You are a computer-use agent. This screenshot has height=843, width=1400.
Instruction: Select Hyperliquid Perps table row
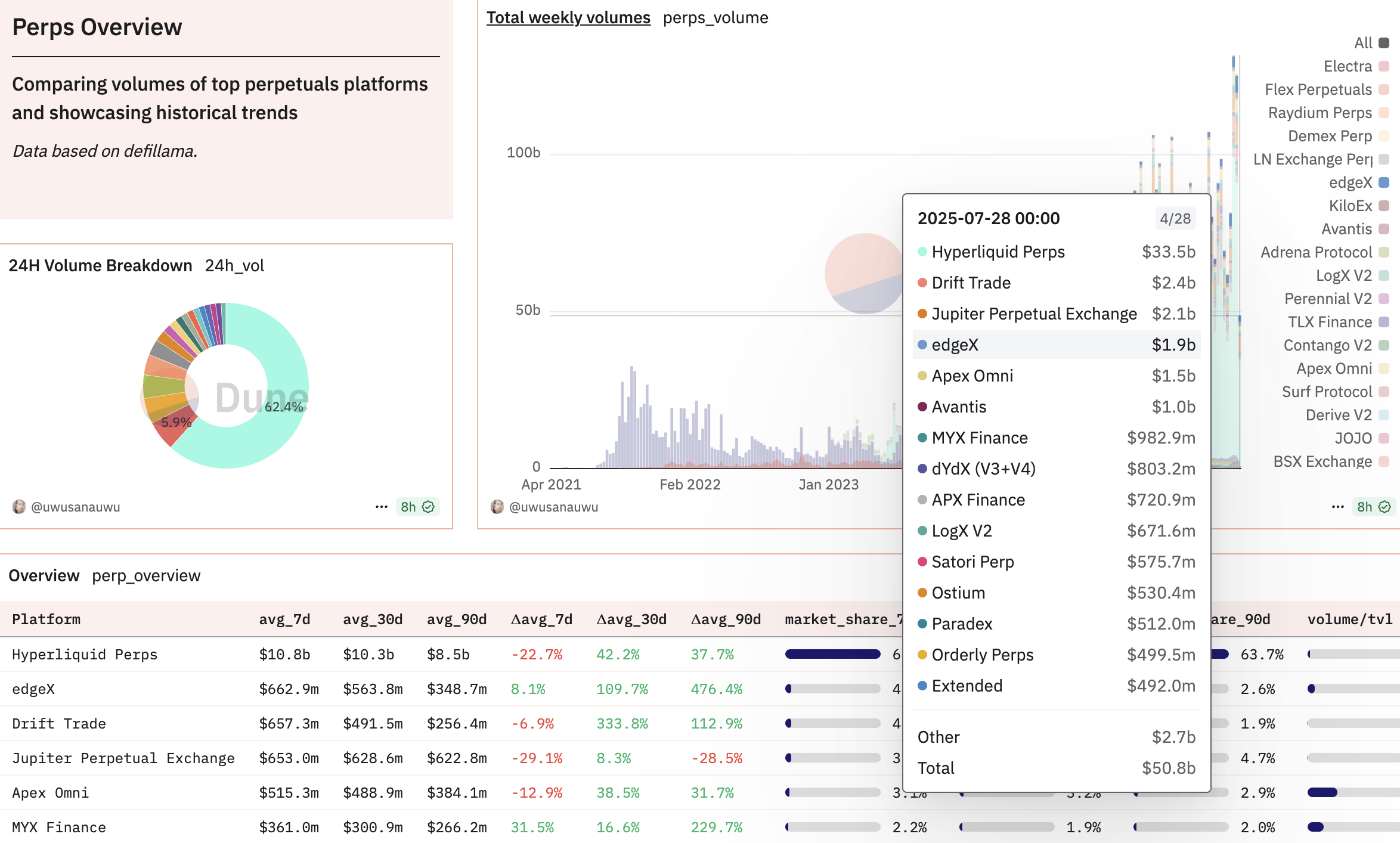click(85, 655)
